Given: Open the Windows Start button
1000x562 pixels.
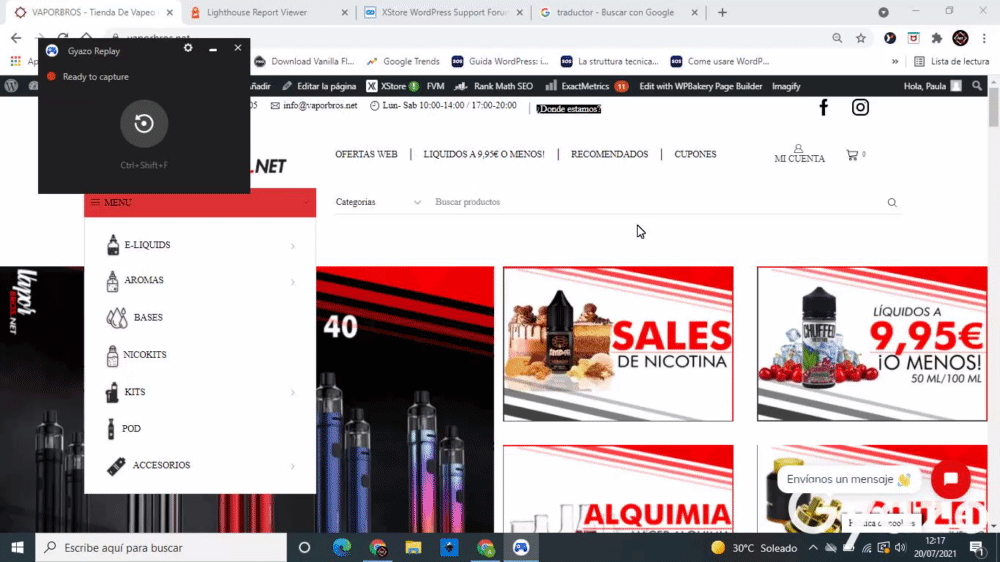Looking at the screenshot, I should [x=17, y=547].
